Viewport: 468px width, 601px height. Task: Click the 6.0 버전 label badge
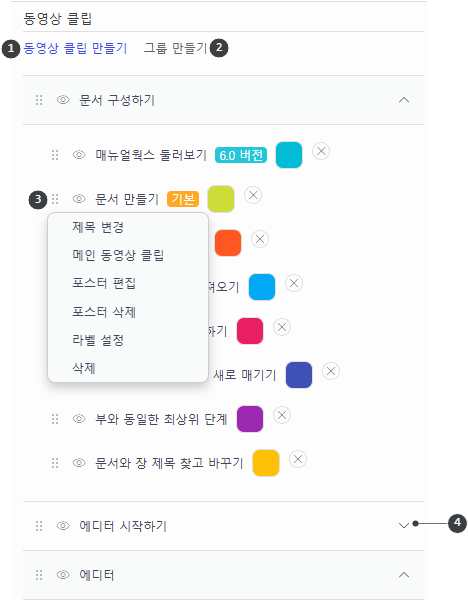[241, 155]
